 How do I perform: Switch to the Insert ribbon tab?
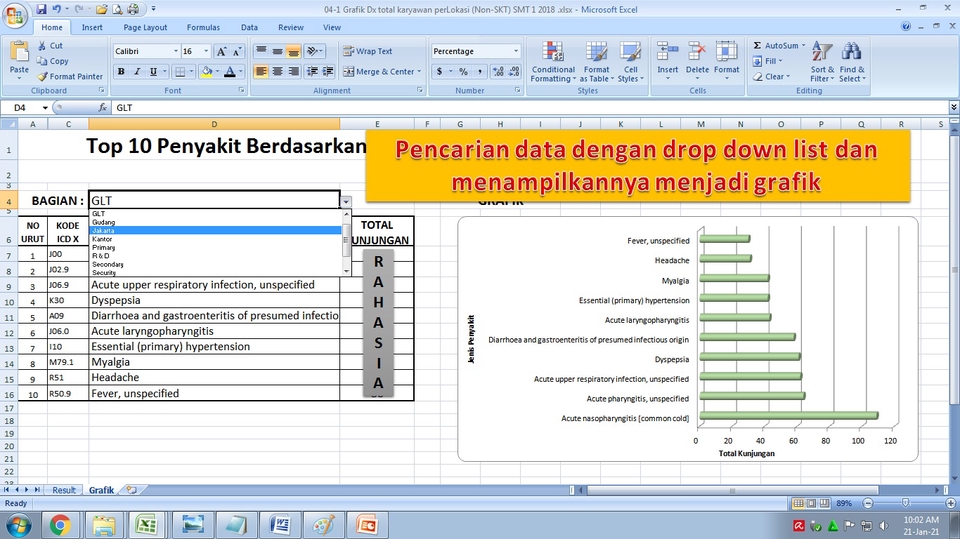coord(92,28)
